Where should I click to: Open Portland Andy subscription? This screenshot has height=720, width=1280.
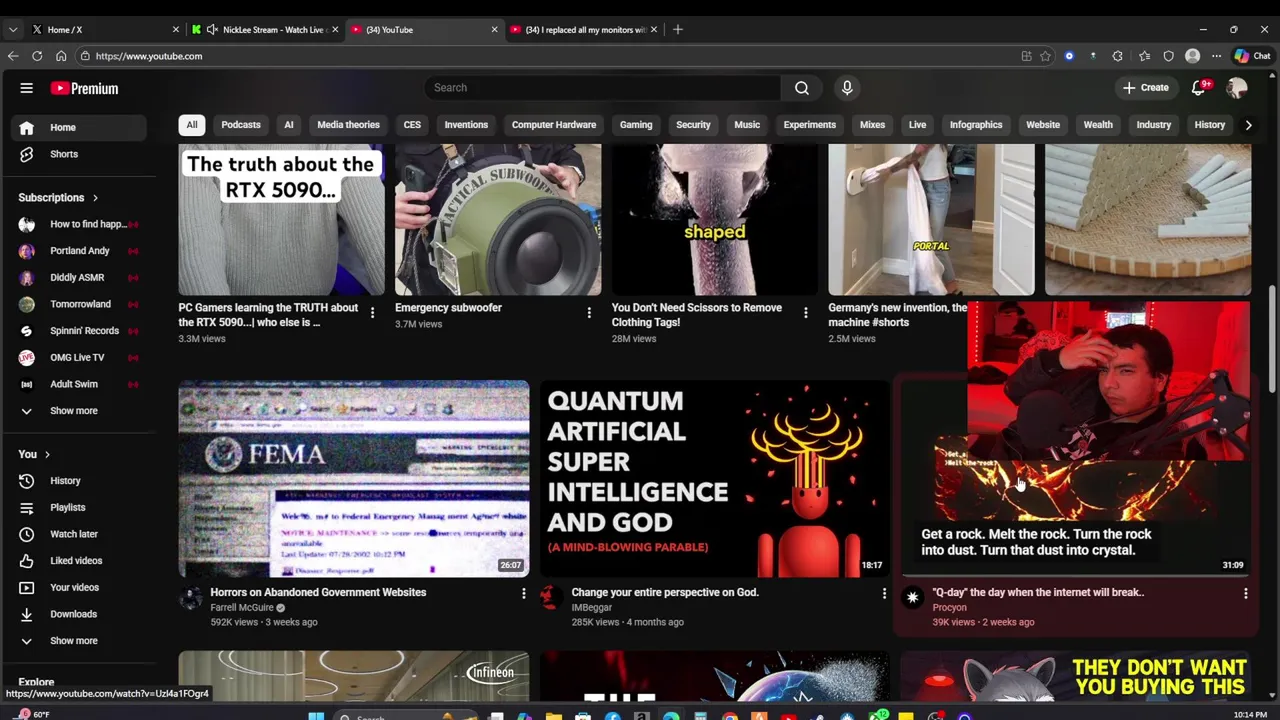tap(78, 251)
